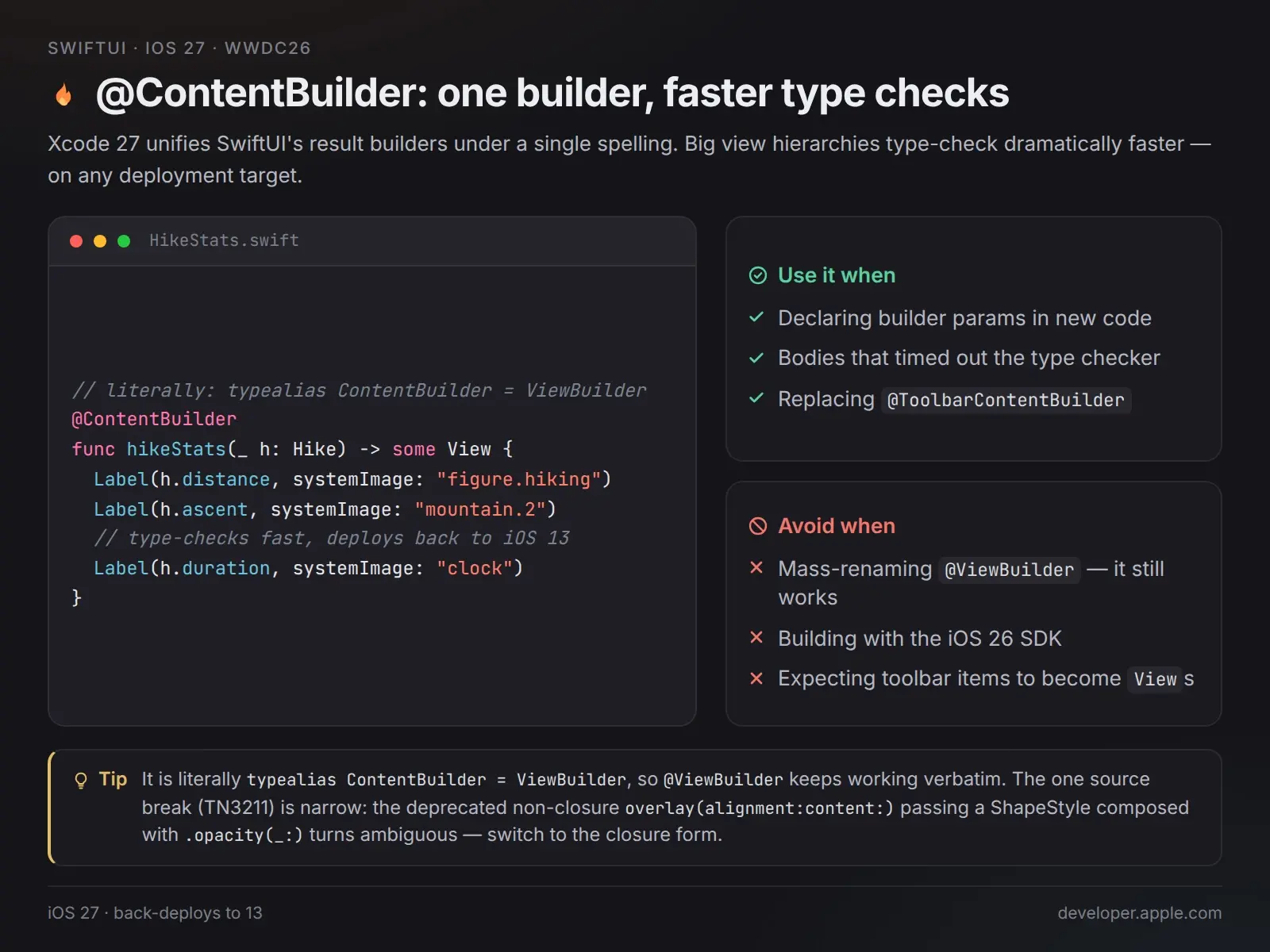The height and width of the screenshot is (952, 1270).
Task: Click the yellow dot in the HikeStats.swift window
Action: coord(100,241)
